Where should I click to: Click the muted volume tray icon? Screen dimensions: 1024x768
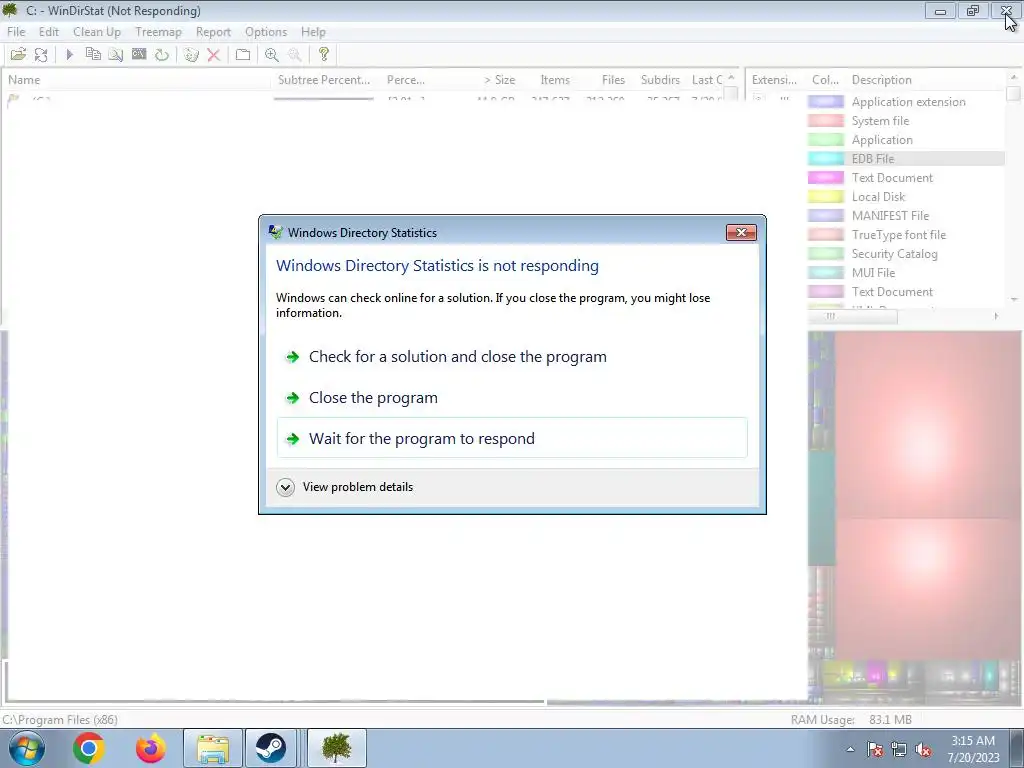[x=923, y=750]
